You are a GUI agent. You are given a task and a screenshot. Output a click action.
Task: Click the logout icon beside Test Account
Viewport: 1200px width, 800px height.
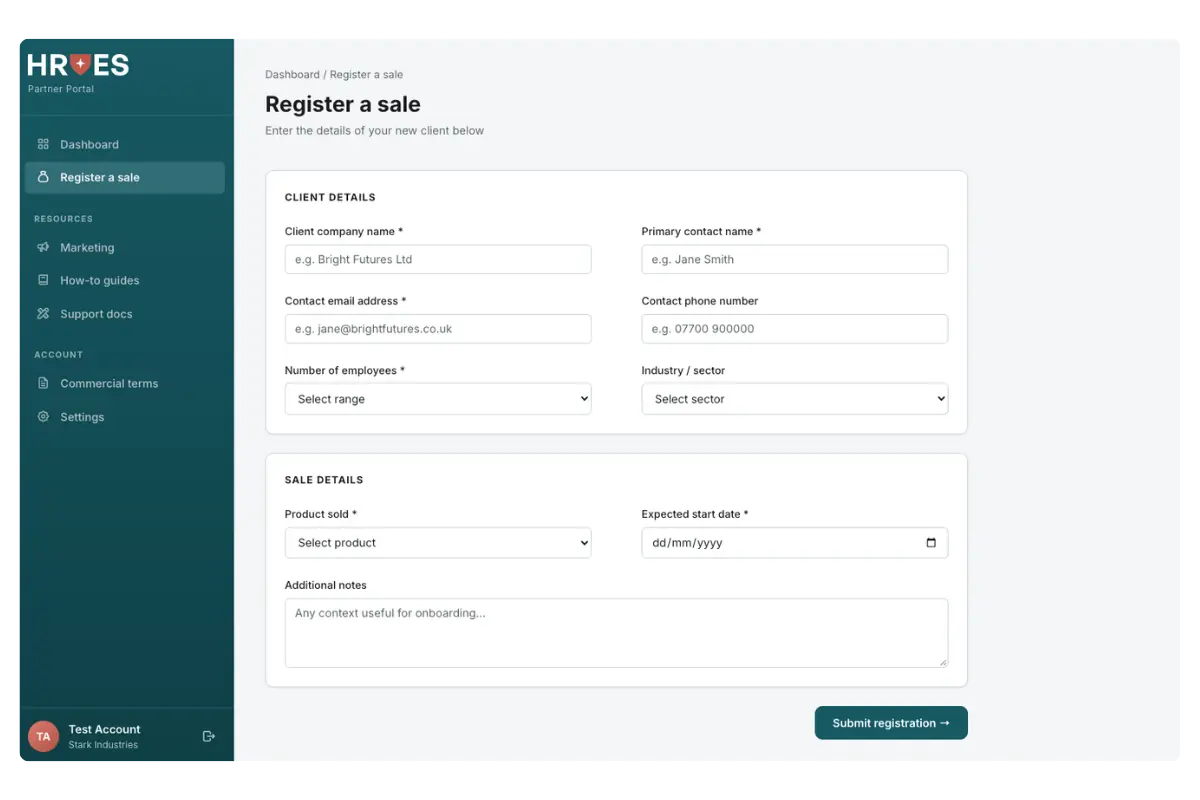(208, 736)
